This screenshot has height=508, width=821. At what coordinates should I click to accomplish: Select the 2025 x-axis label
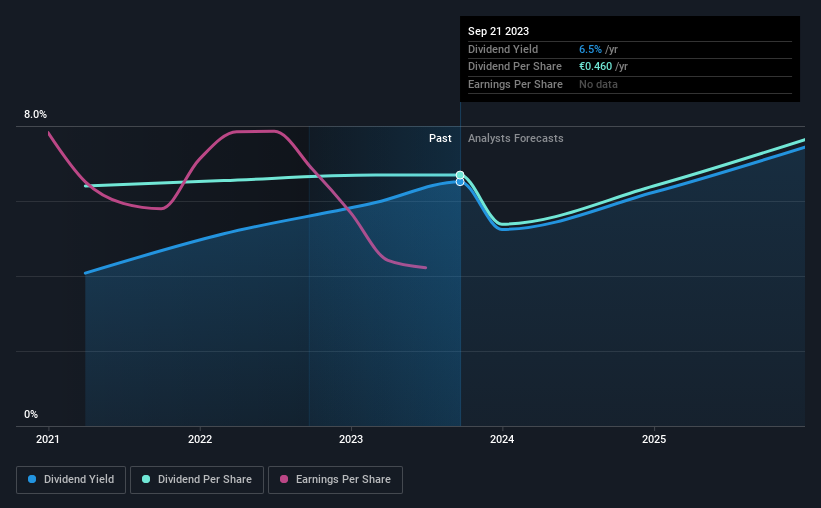click(654, 439)
